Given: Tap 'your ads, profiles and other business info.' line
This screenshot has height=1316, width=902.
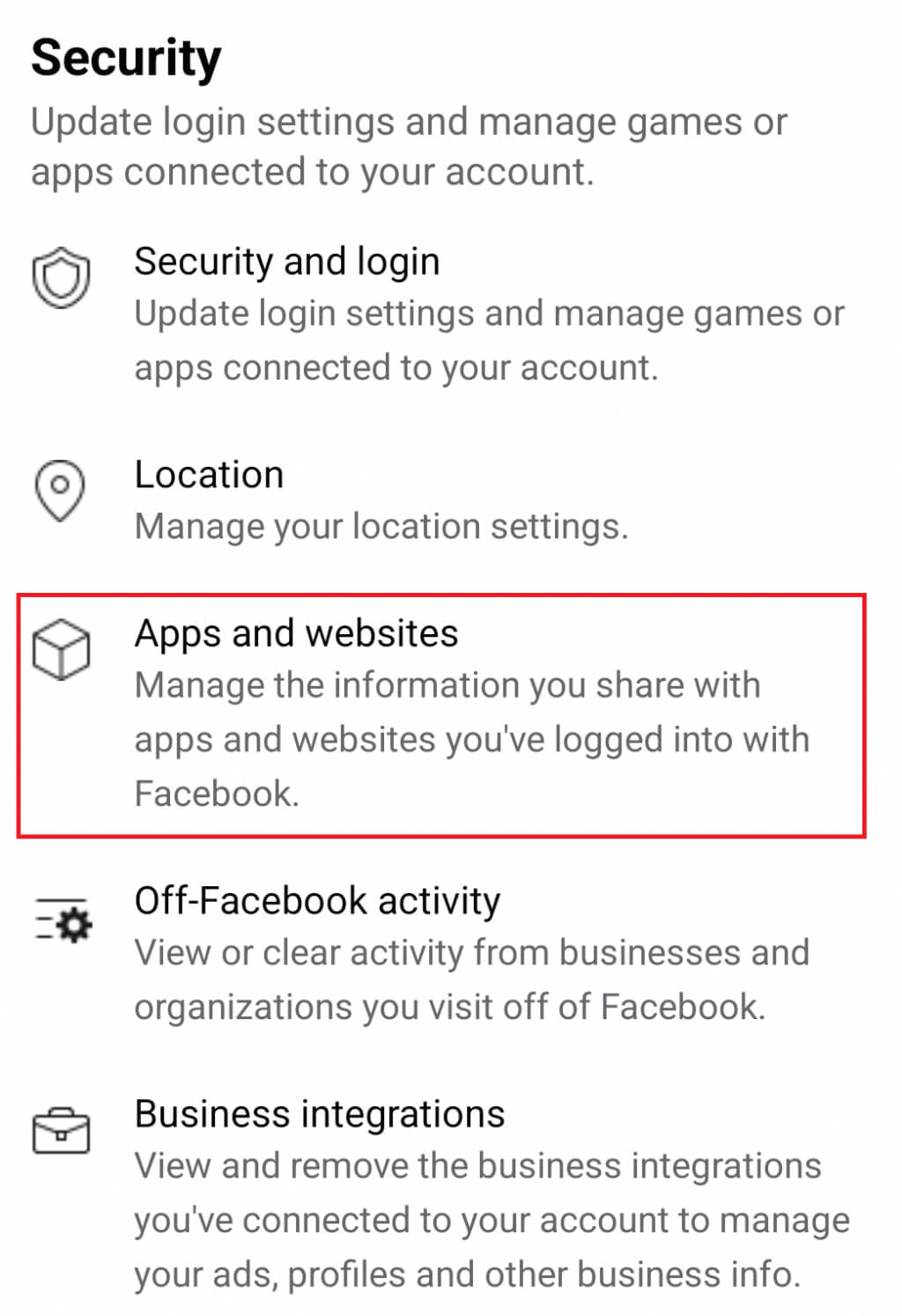Looking at the screenshot, I should point(467,1275).
